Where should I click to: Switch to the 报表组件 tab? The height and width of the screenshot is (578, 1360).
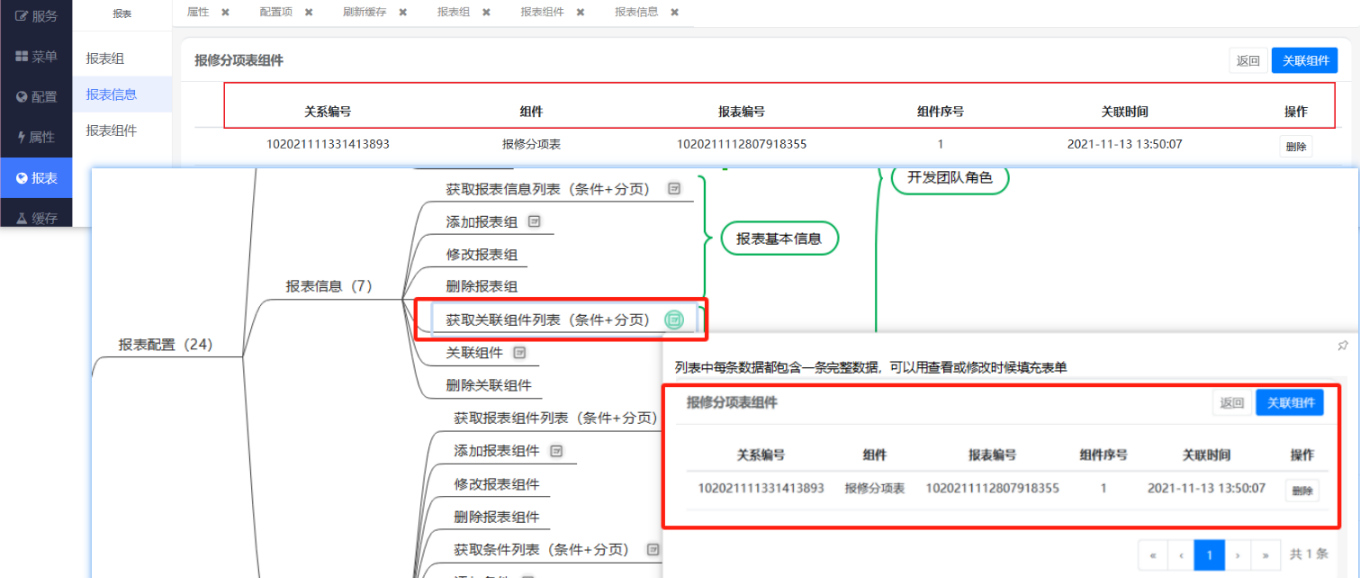point(542,12)
